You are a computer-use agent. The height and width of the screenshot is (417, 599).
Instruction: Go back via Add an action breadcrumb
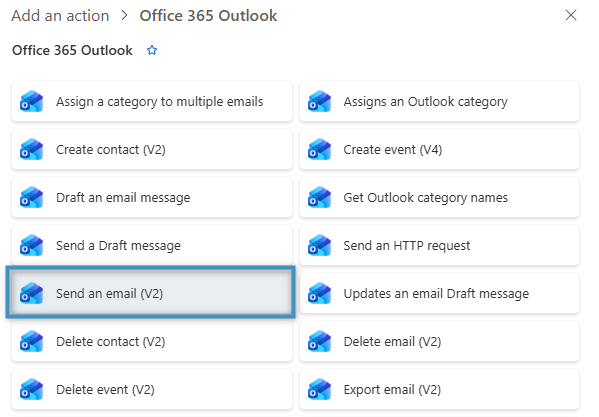[60, 16]
